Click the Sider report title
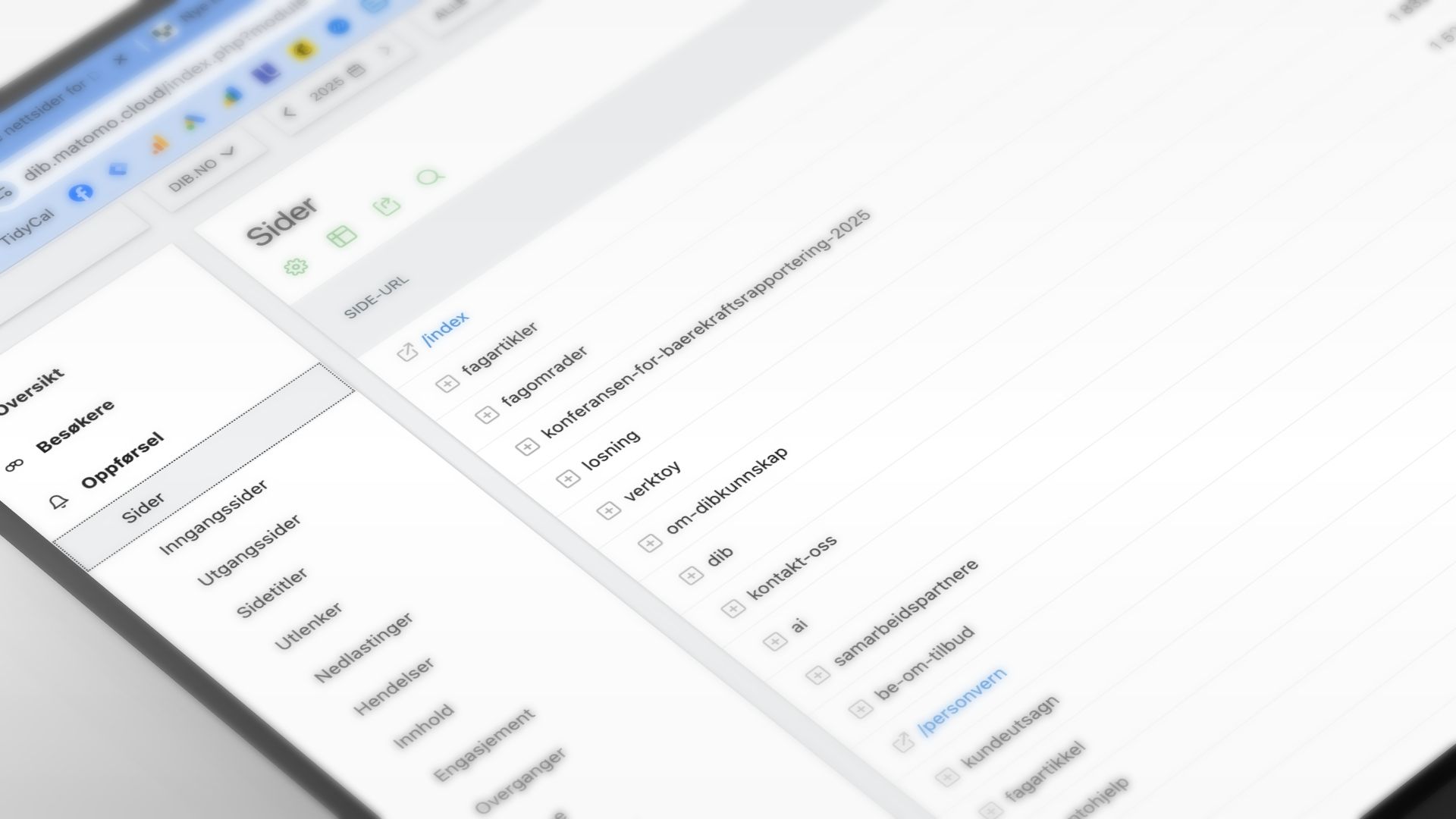Viewport: 1456px width, 819px height. point(282,221)
